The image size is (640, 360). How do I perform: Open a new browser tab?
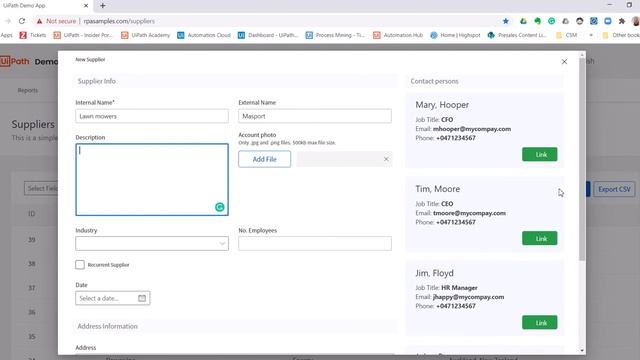tap(103, 6)
